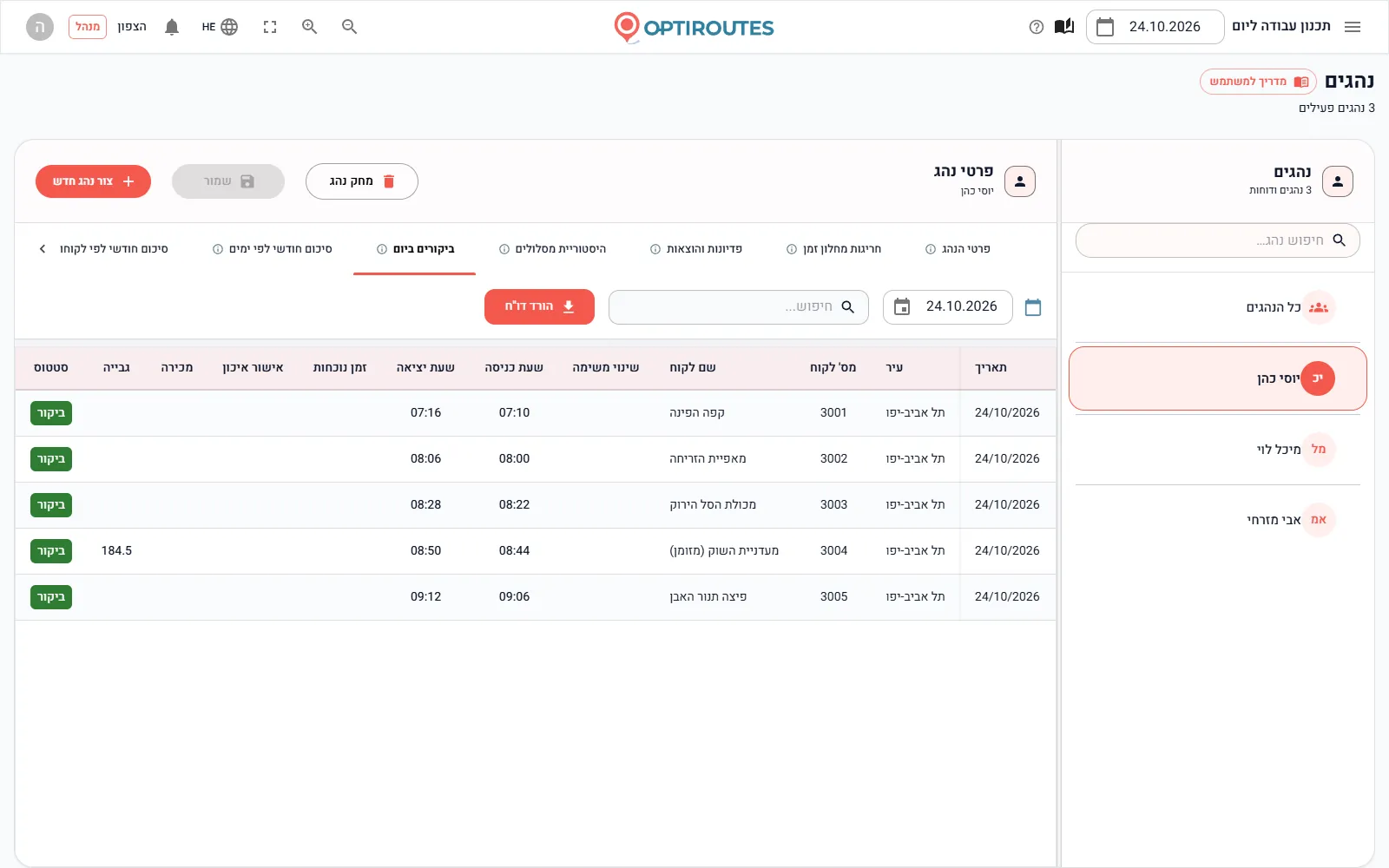Viewport: 1389px width, 868px height.
Task: Open the visits date field 24.10.2026
Action: (948, 307)
